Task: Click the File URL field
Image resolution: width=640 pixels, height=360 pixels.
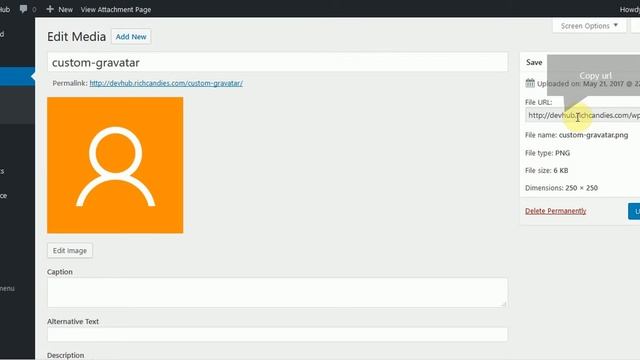Action: 582,116
